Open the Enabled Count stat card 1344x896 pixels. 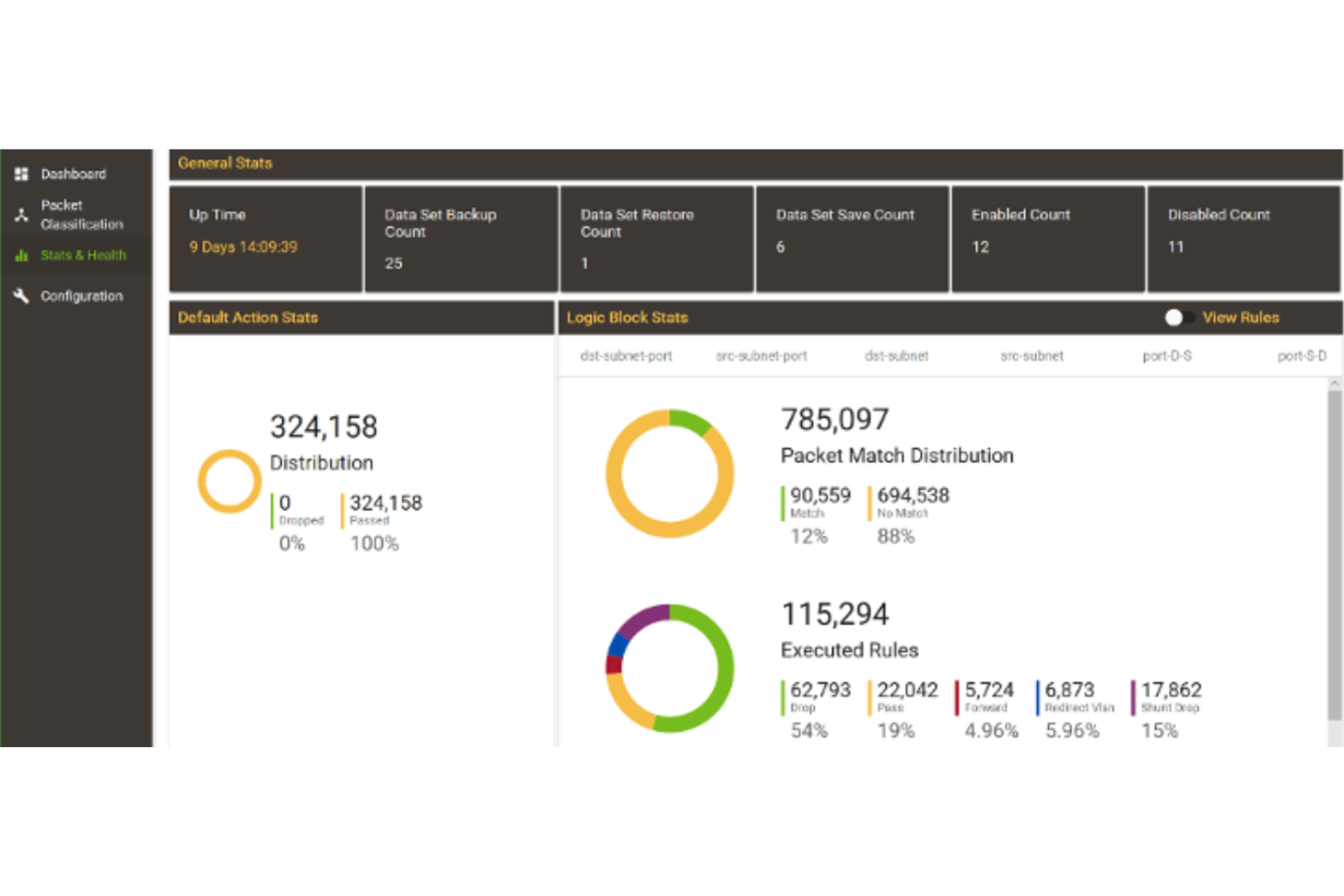point(1048,239)
